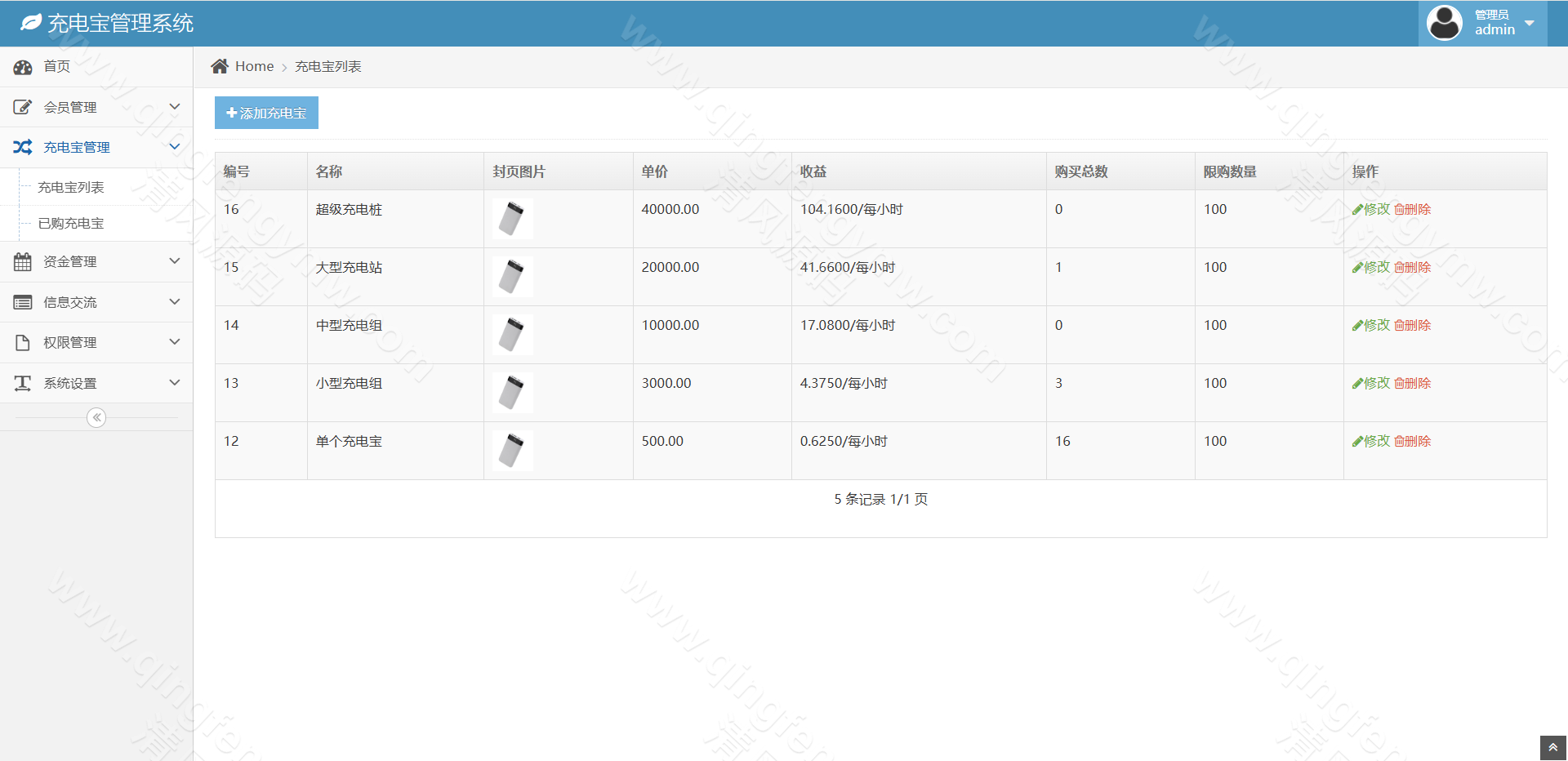
Task: Open the admin account dropdown arrow
Action: click(x=1530, y=23)
